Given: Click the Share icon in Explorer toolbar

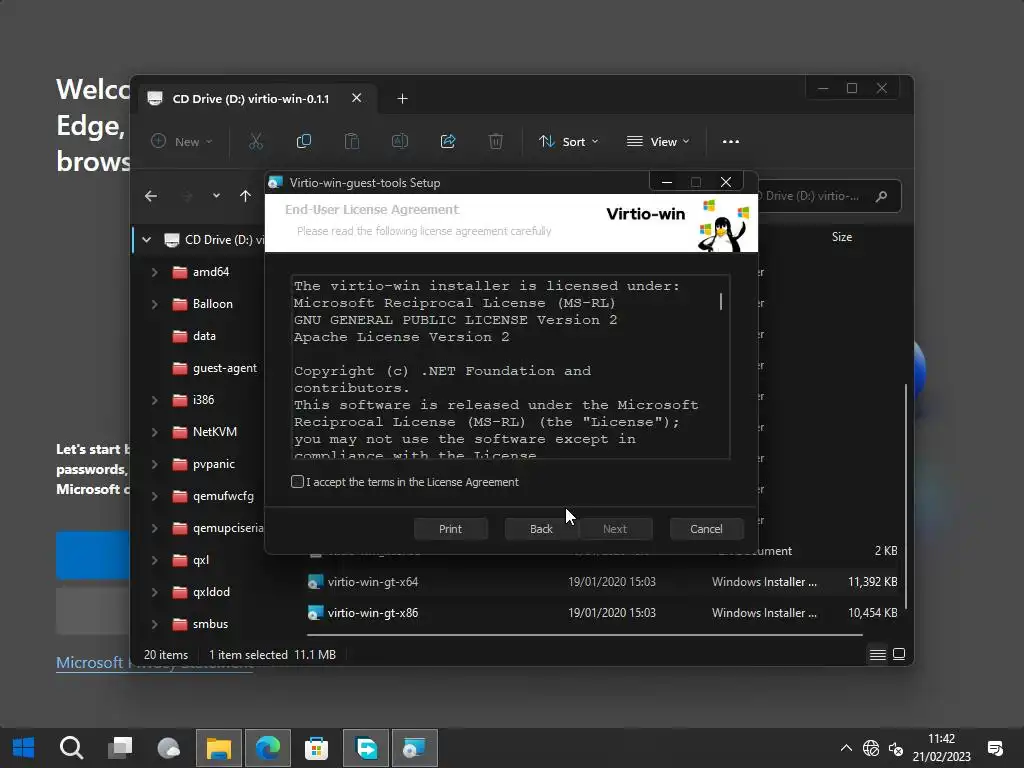Looking at the screenshot, I should [448, 141].
